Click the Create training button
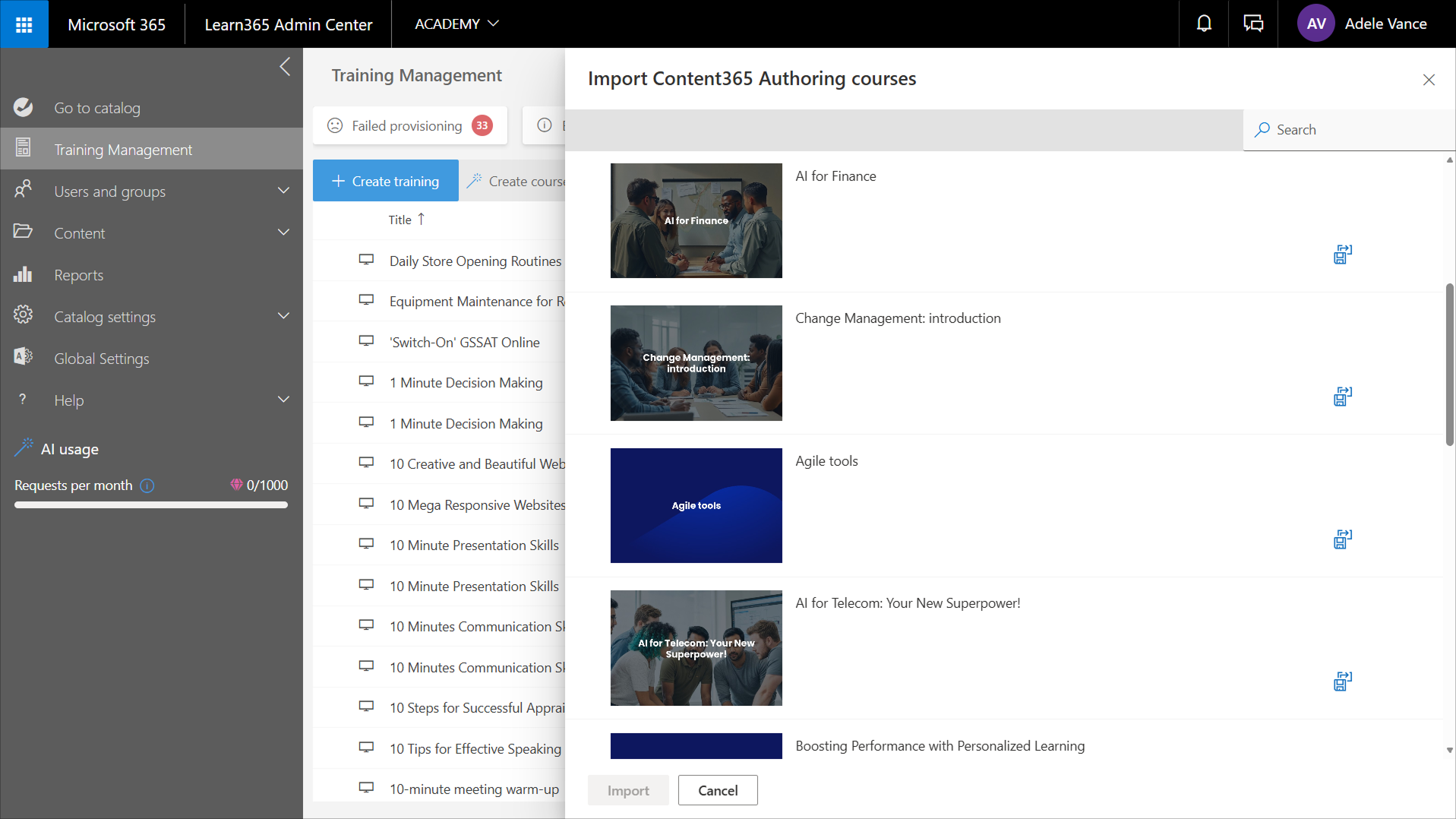This screenshot has height=819, width=1456. pyautogui.click(x=385, y=181)
